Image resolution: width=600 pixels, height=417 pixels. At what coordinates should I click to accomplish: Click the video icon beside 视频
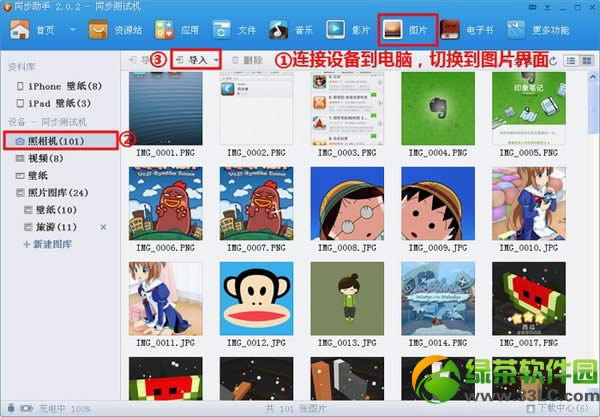point(20,158)
